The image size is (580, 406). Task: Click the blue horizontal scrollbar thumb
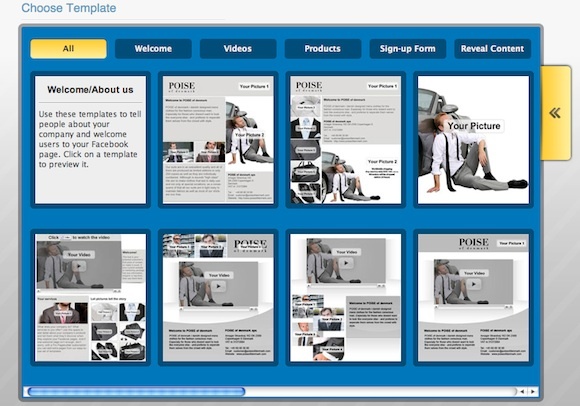pyautogui.click(x=136, y=392)
